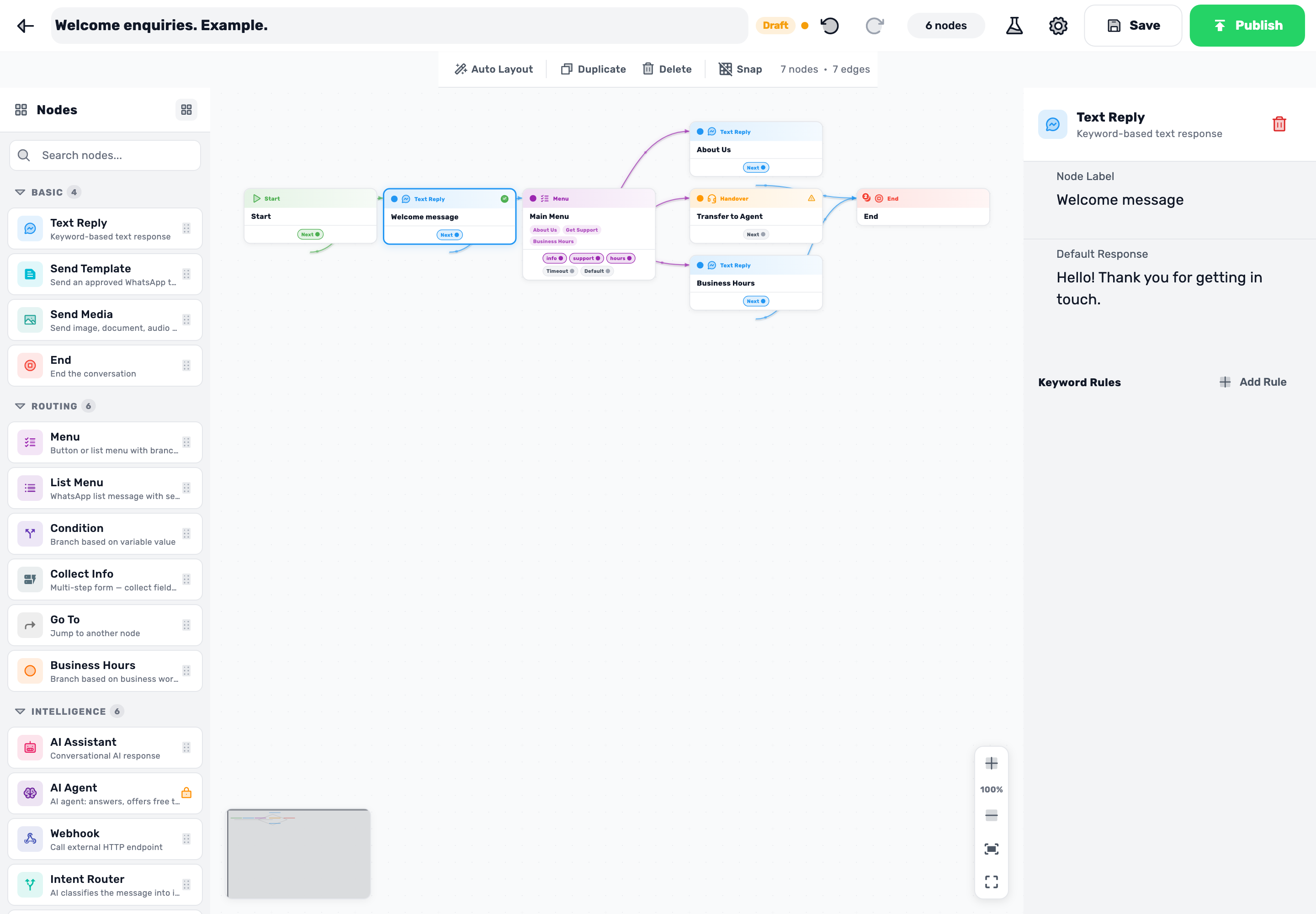Image resolution: width=1316 pixels, height=914 pixels.
Task: Delete selected node from toolbar
Action: [667, 69]
